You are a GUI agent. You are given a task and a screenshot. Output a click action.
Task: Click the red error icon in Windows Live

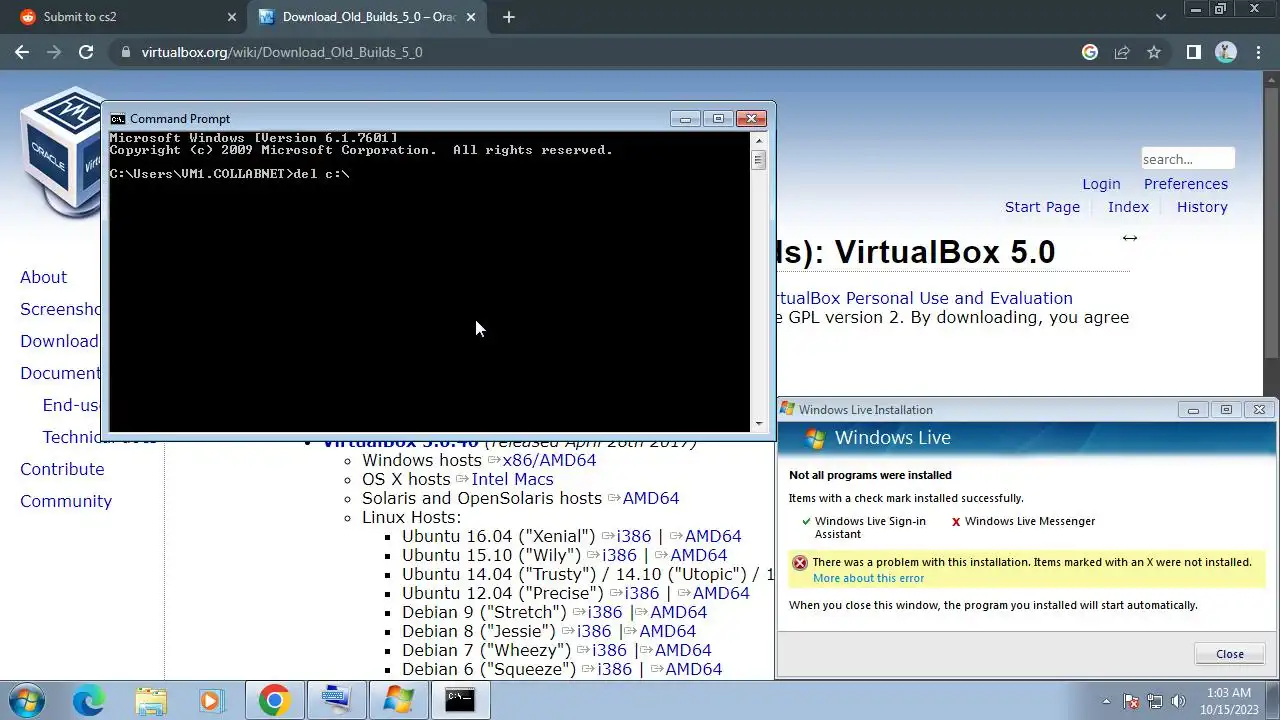[800, 563]
